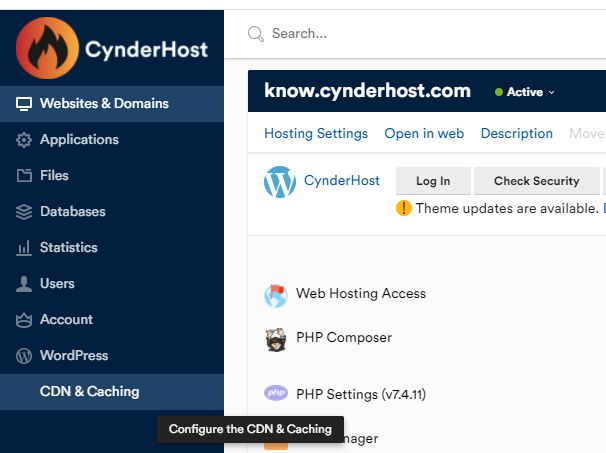The image size is (606, 453).
Task: Open Websites & Domains menu item
Action: point(112,104)
